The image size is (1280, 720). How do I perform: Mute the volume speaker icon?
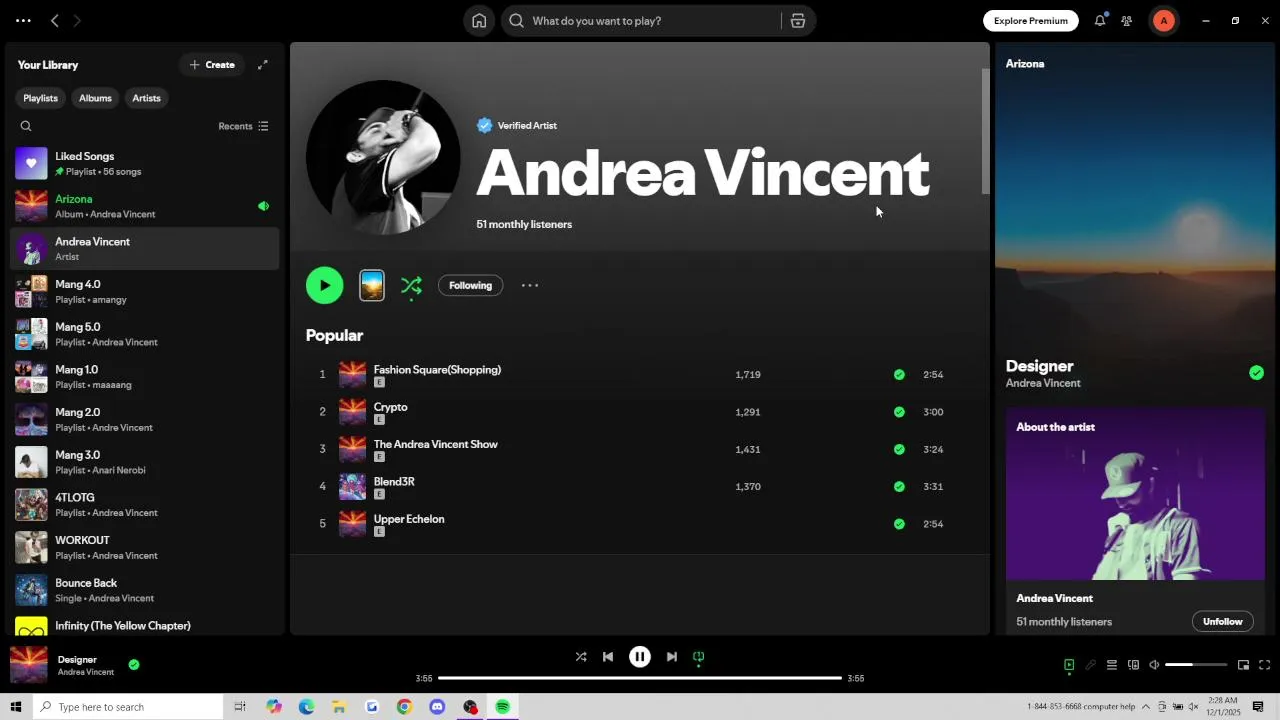pyautogui.click(x=1154, y=665)
